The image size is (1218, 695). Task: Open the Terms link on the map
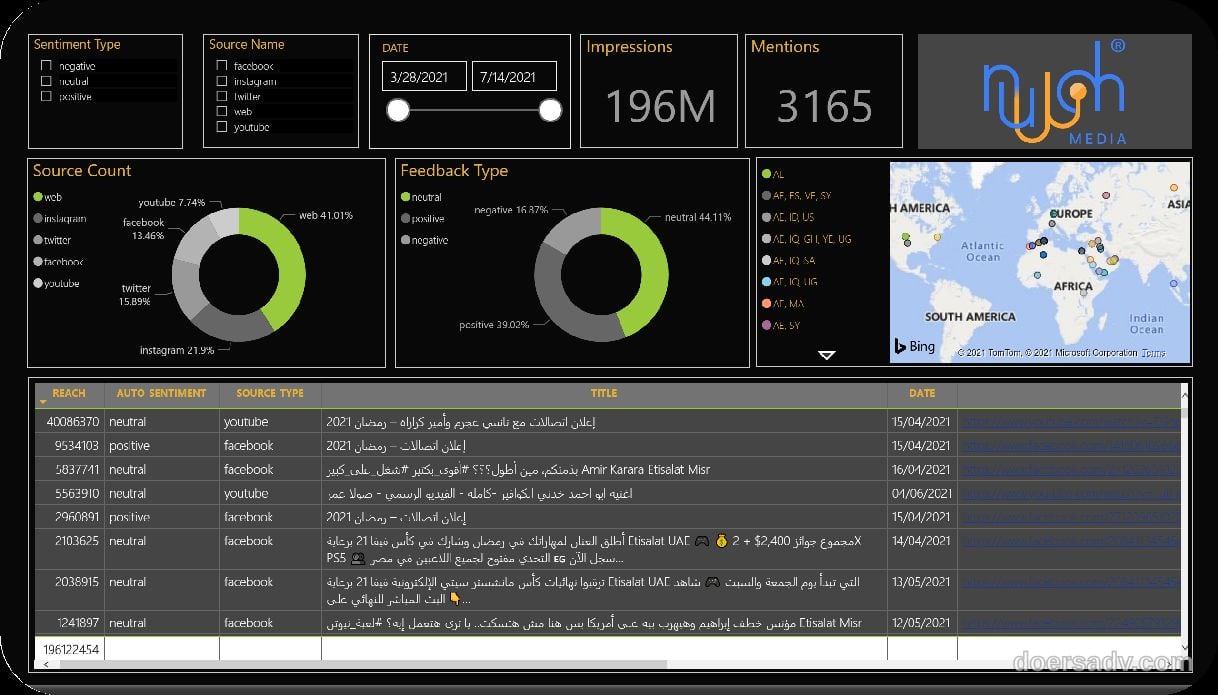(1154, 353)
